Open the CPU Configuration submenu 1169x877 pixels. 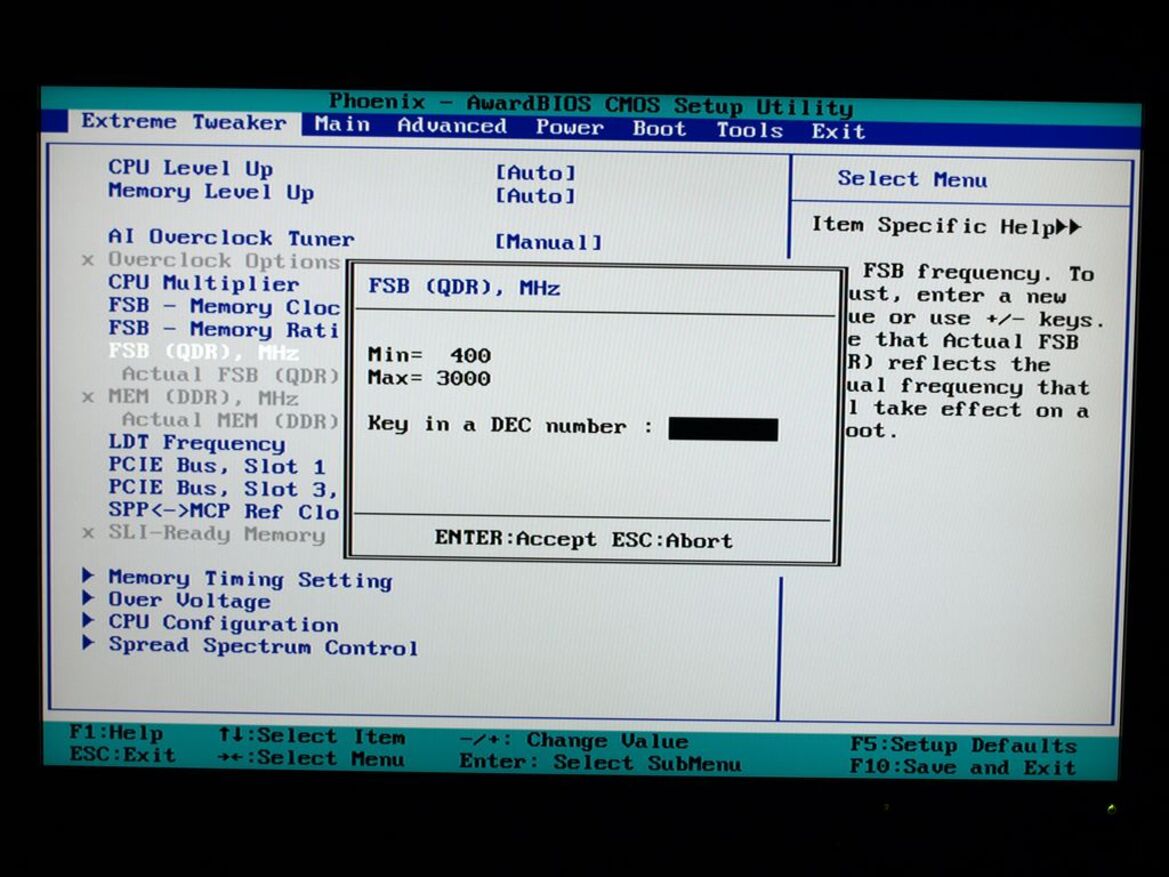pos(224,623)
